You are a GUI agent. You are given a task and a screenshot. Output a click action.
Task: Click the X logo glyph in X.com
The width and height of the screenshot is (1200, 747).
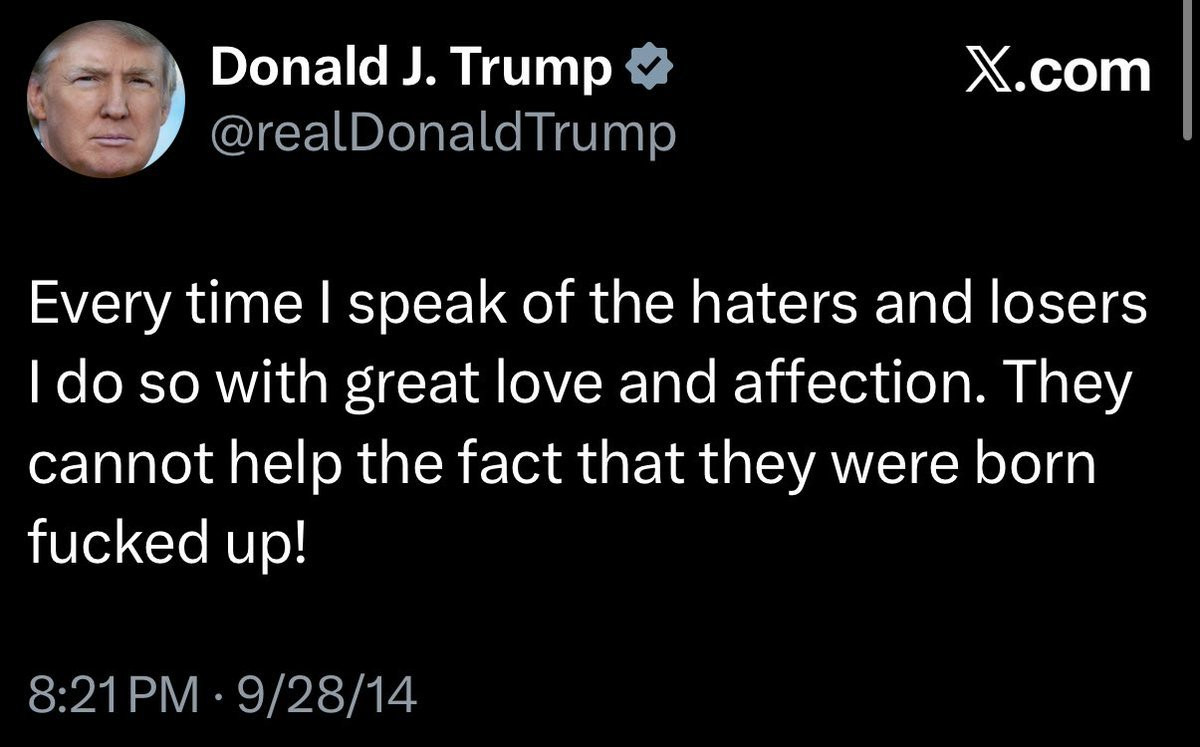tap(989, 72)
